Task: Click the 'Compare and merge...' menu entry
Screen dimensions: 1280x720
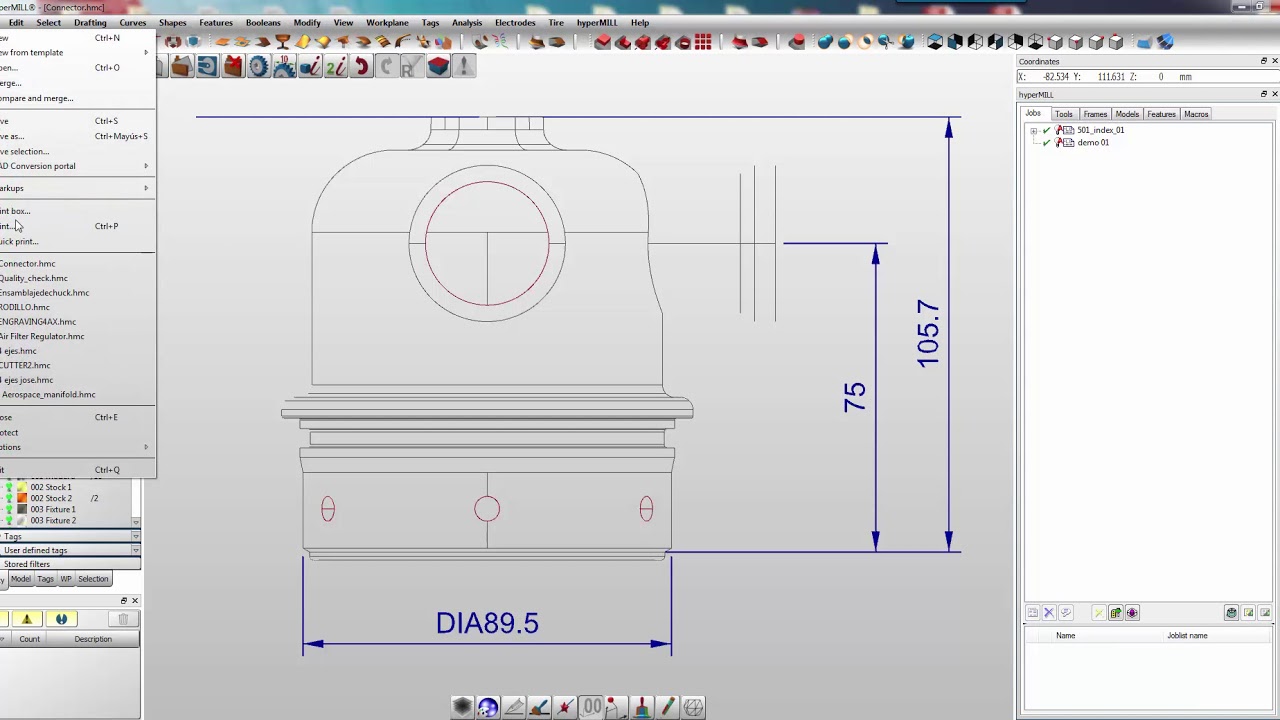Action: click(37, 98)
